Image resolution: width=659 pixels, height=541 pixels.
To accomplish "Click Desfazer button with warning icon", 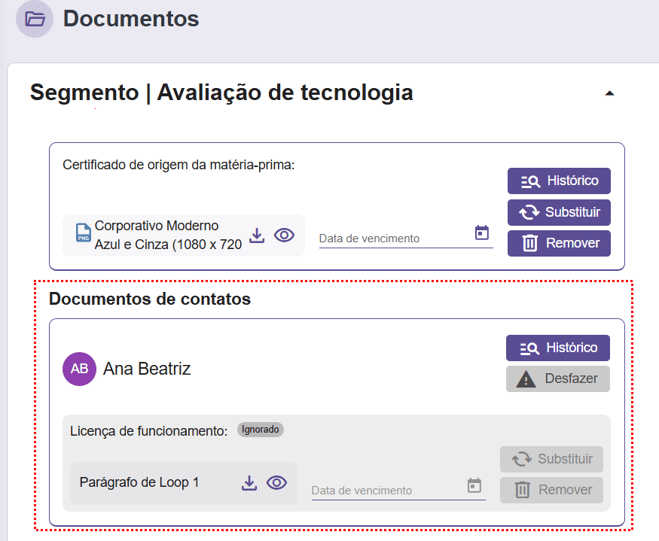I will (x=557, y=379).
